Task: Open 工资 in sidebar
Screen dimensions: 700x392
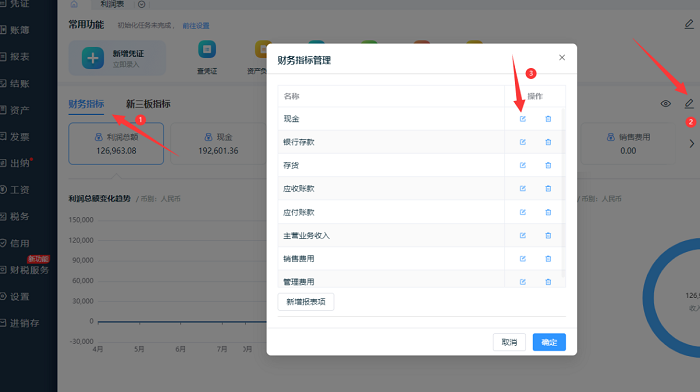Action: 20,190
